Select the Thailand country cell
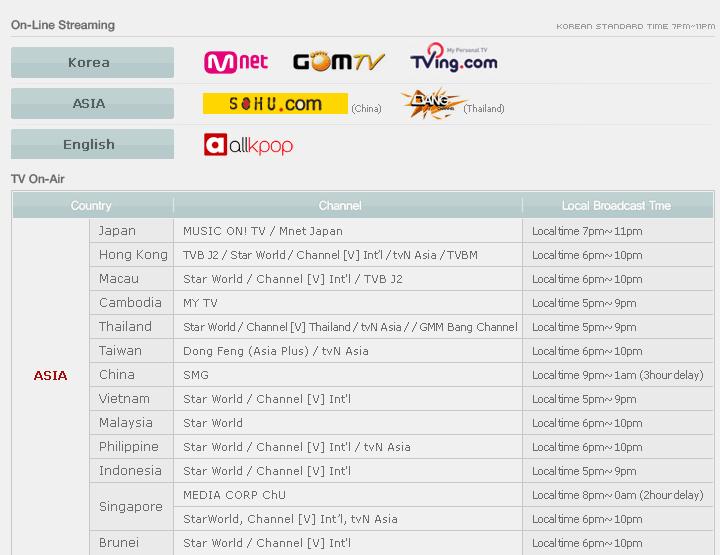This screenshot has width=720, height=555. 131,326
